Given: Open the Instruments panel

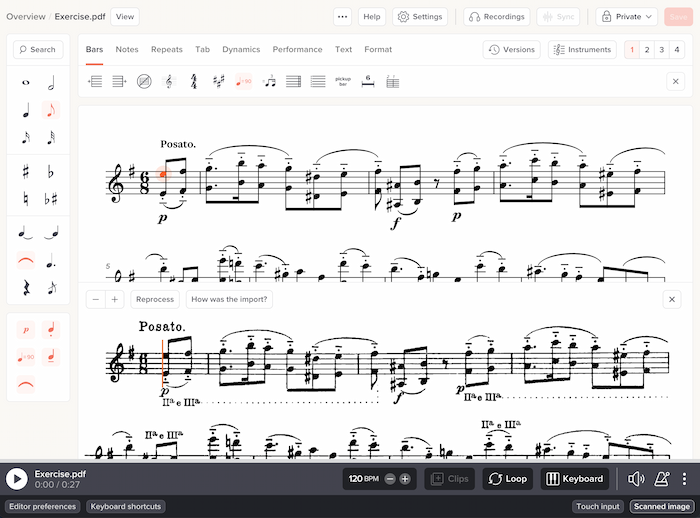Looking at the screenshot, I should pos(582,50).
